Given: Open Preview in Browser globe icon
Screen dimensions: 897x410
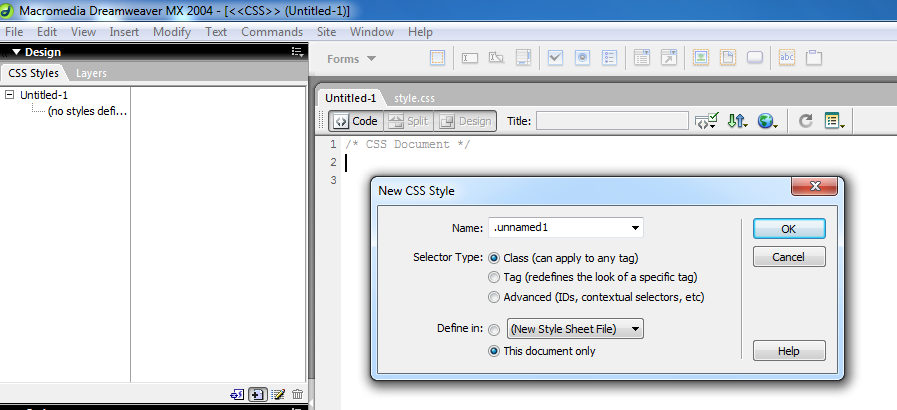Looking at the screenshot, I should point(767,121).
